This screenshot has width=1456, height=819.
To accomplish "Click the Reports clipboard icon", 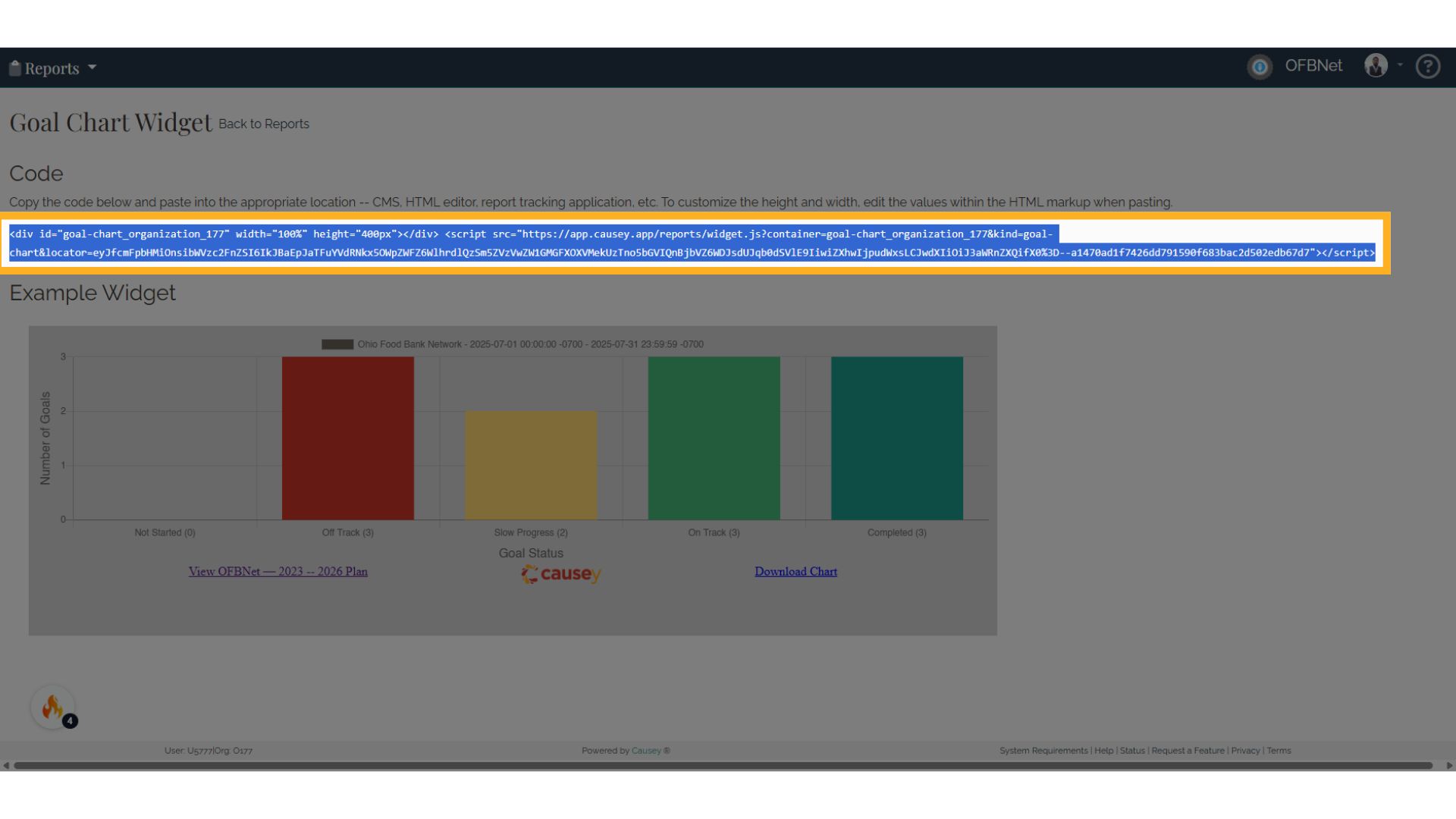I will coord(14,67).
